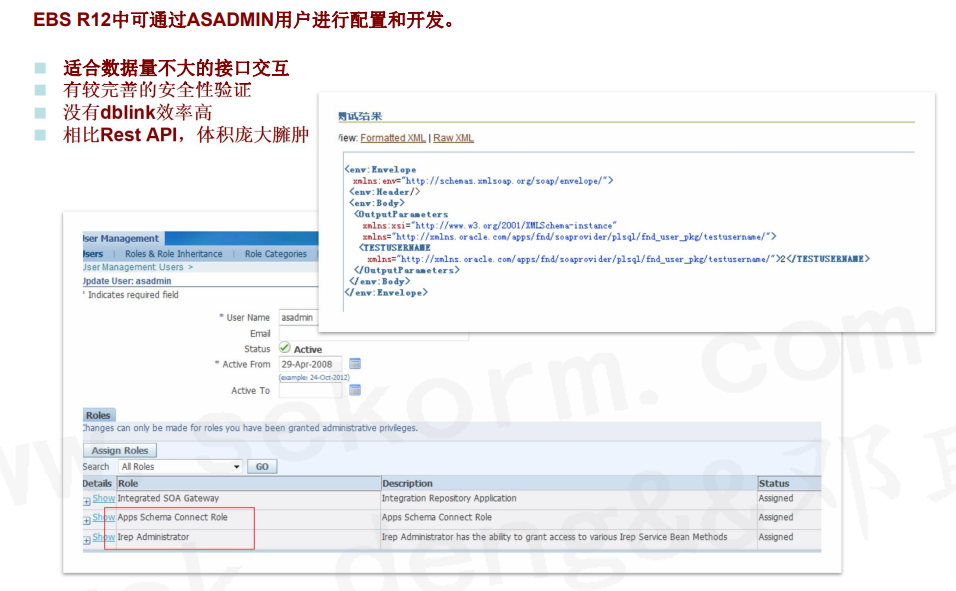Switch view to Raw XML
Viewport: 956px width, 591px height.
pyautogui.click(x=453, y=138)
